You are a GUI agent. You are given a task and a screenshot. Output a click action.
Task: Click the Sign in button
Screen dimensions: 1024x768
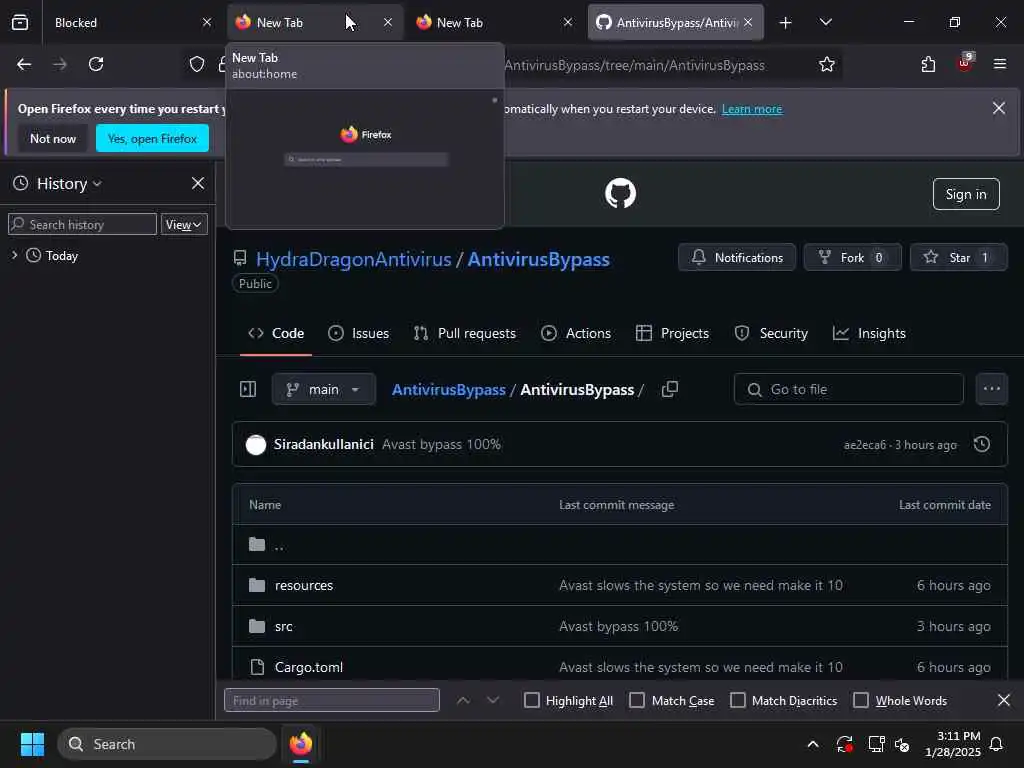click(966, 194)
